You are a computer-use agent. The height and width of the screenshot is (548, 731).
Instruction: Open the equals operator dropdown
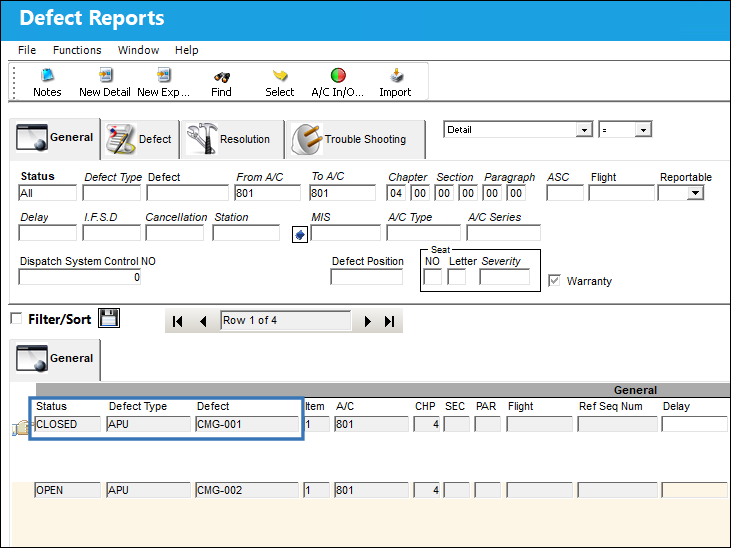click(x=643, y=130)
